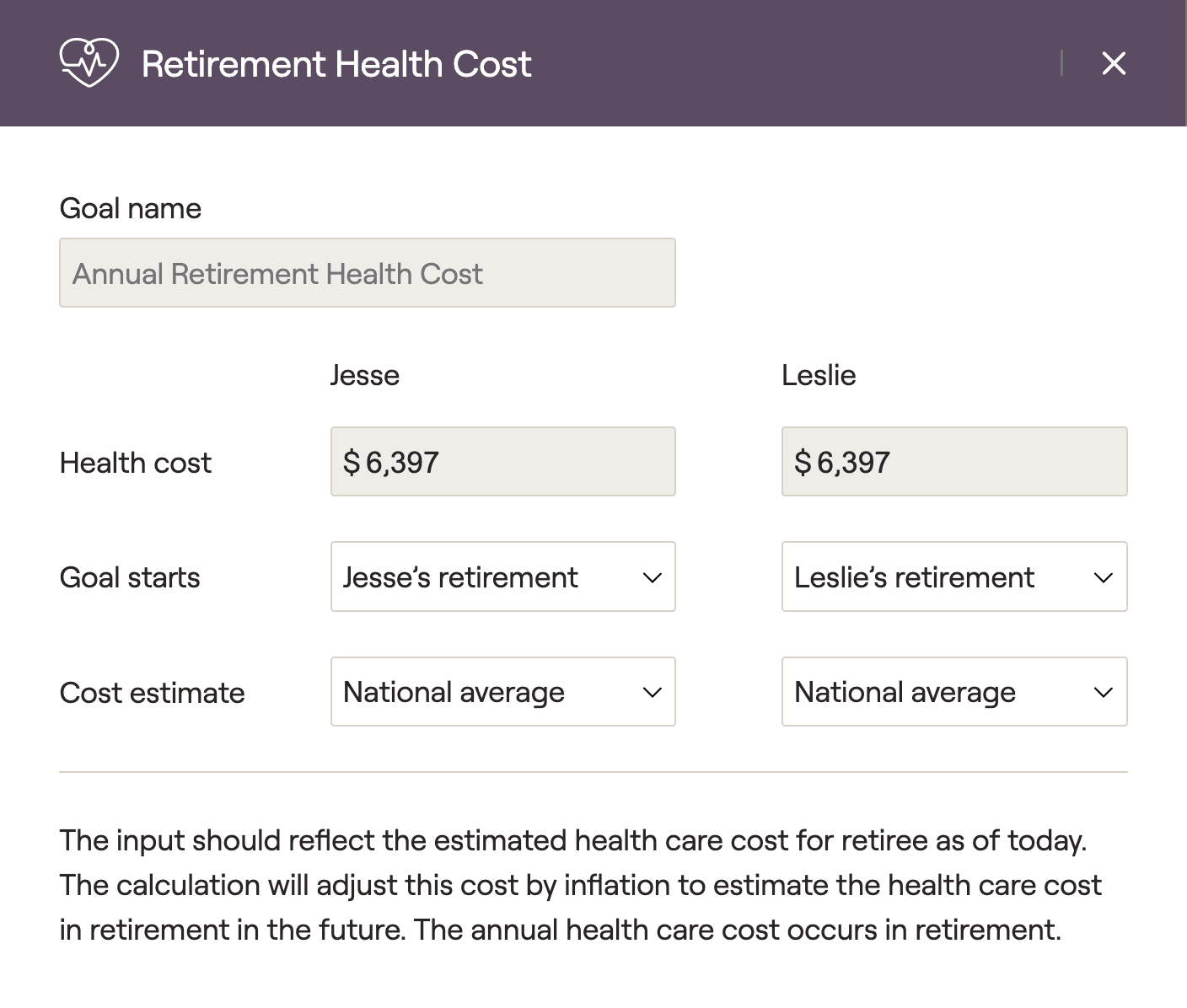Click the chevron in Leslie's Cost estimate box
The width and height of the screenshot is (1187, 1008).
(x=1103, y=693)
